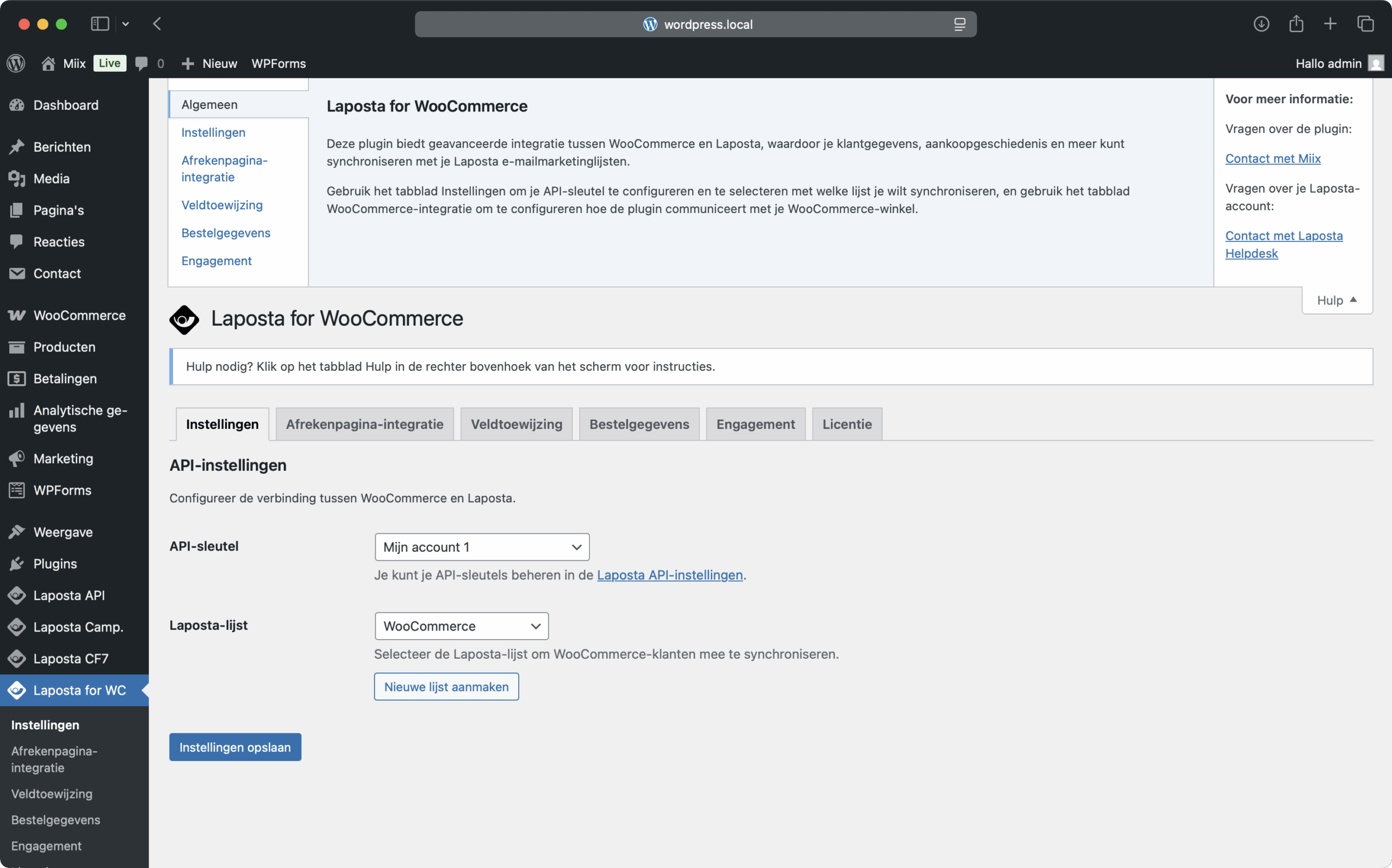This screenshot has width=1392, height=868.
Task: Click the Producten archive icon
Action: (x=17, y=347)
